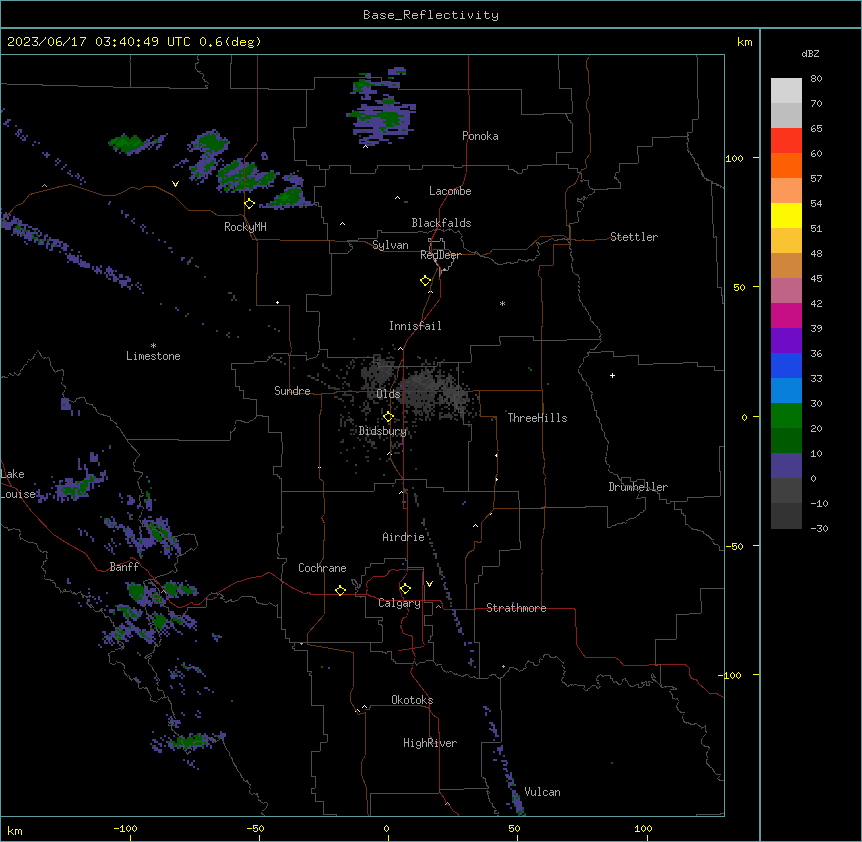Select the red 60-65 dBZ legend swatch
This screenshot has height=842, width=862.
pos(786,140)
